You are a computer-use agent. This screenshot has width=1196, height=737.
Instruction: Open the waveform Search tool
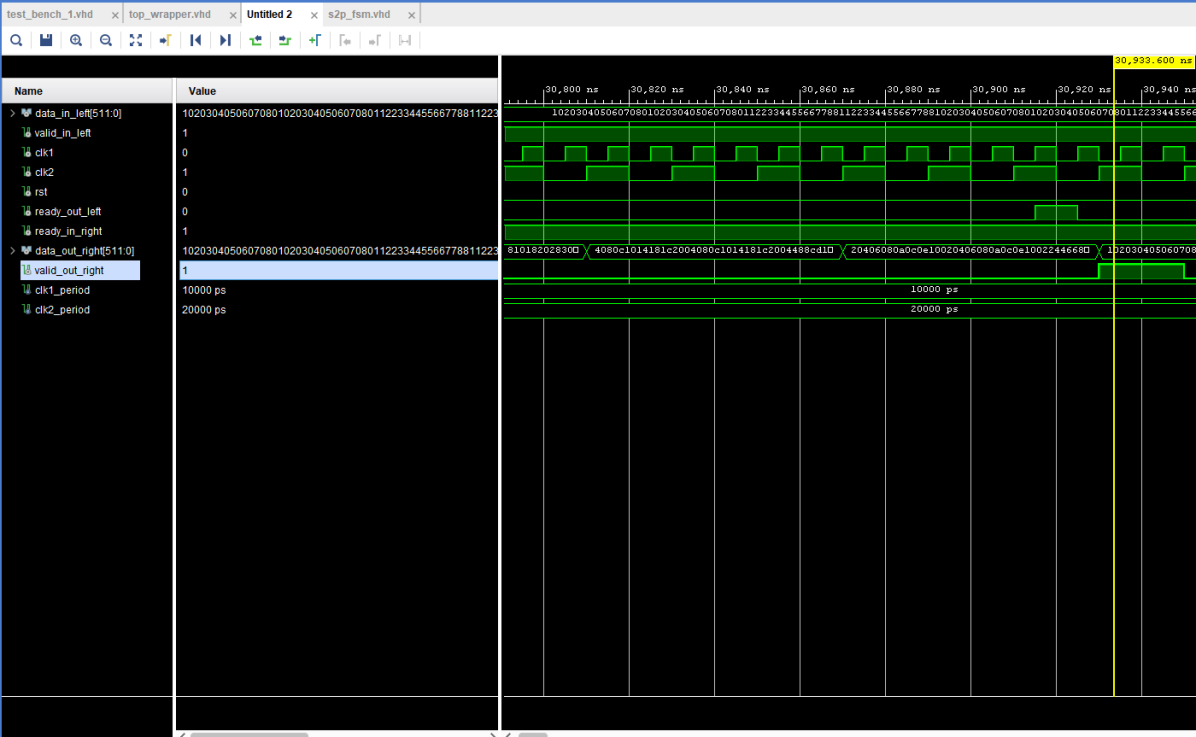[x=16, y=40]
